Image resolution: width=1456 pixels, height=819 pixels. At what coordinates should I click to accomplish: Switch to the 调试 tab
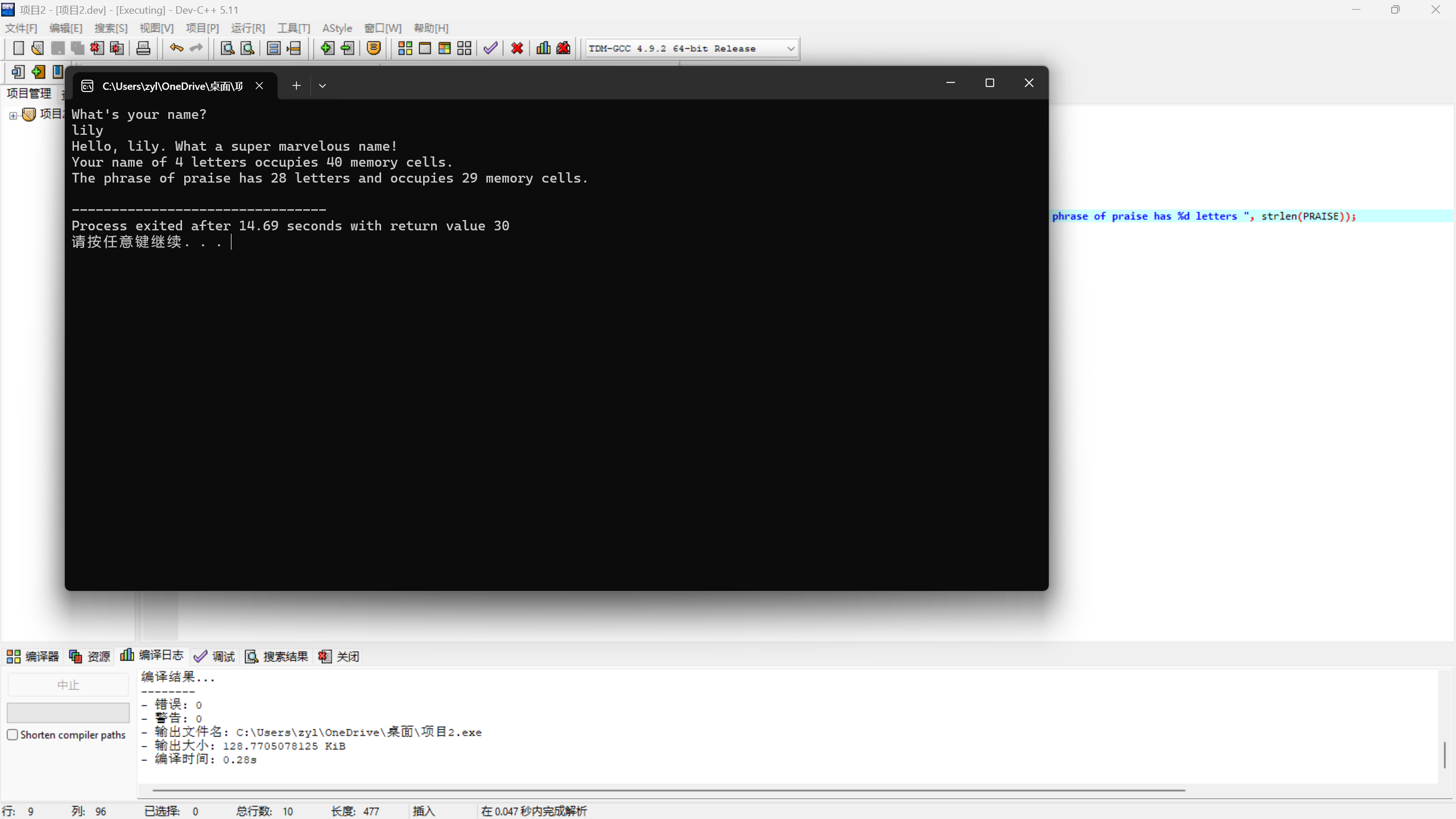[214, 656]
